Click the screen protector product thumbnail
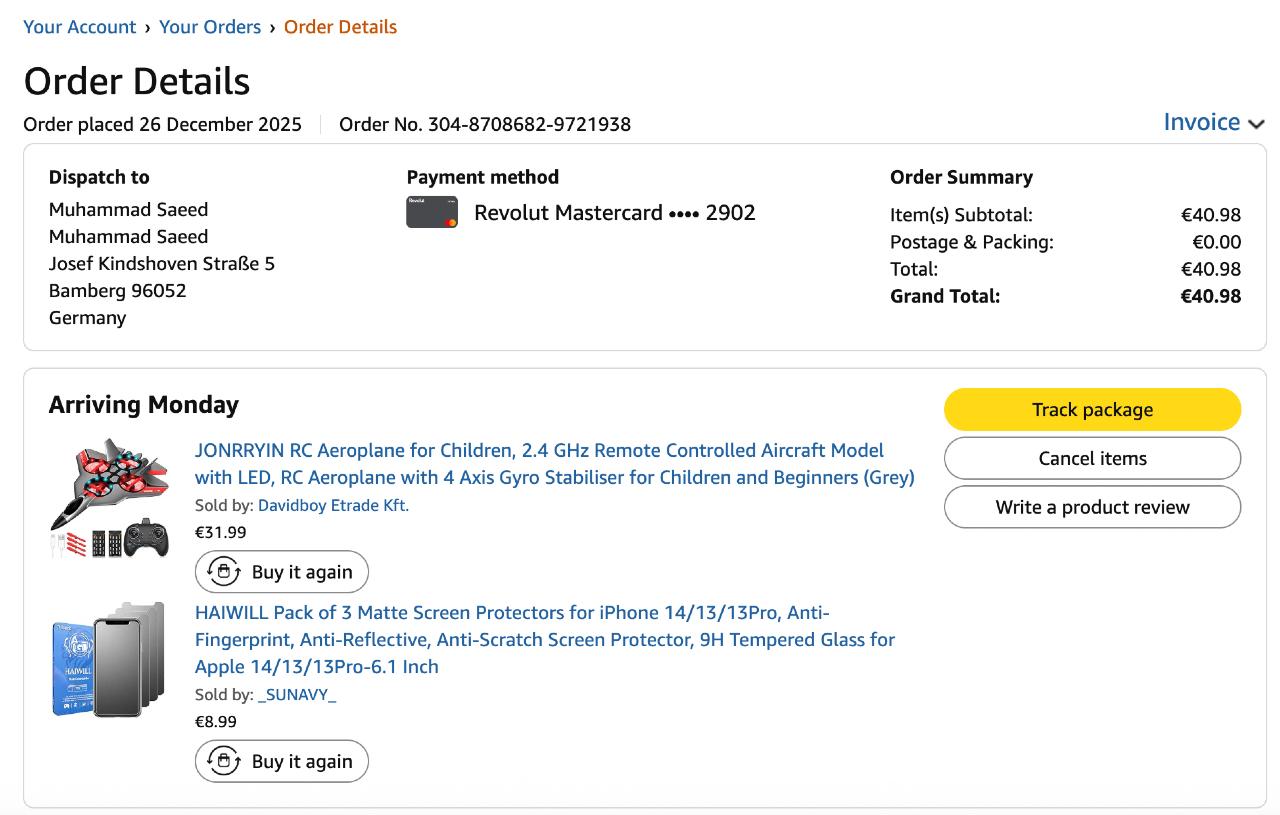Viewport: 1280px width, 815px height. pyautogui.click(x=110, y=660)
